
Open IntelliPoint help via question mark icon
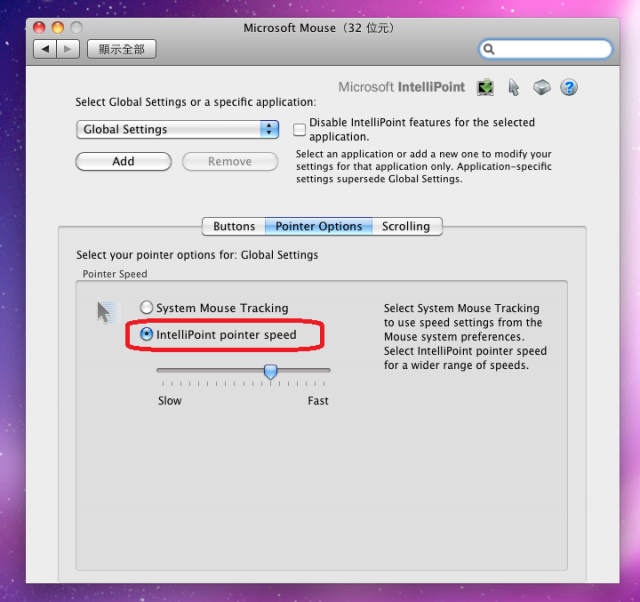[569, 87]
